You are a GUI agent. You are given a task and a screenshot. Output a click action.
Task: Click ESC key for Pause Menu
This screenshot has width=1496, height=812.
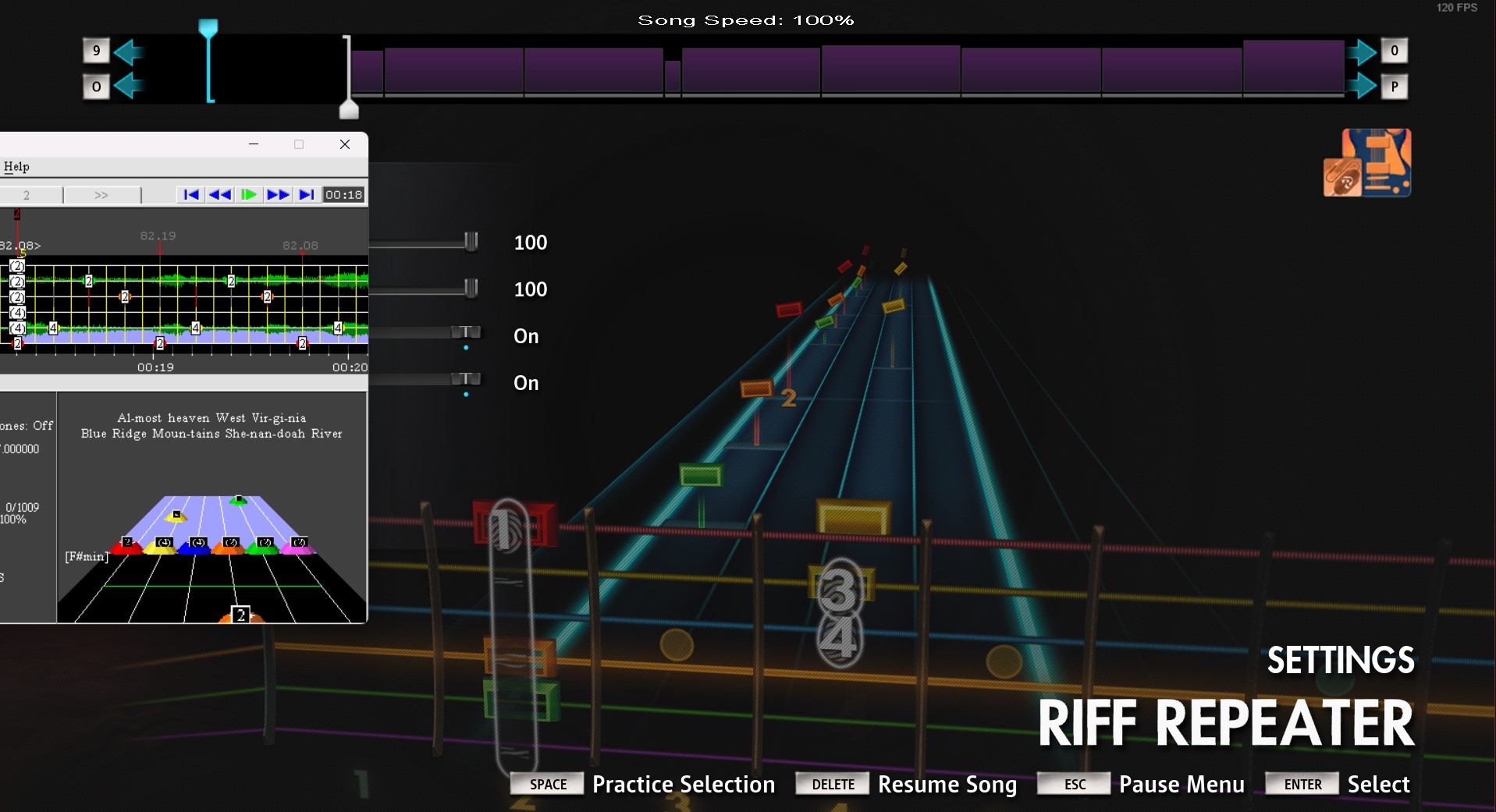[x=1074, y=784]
